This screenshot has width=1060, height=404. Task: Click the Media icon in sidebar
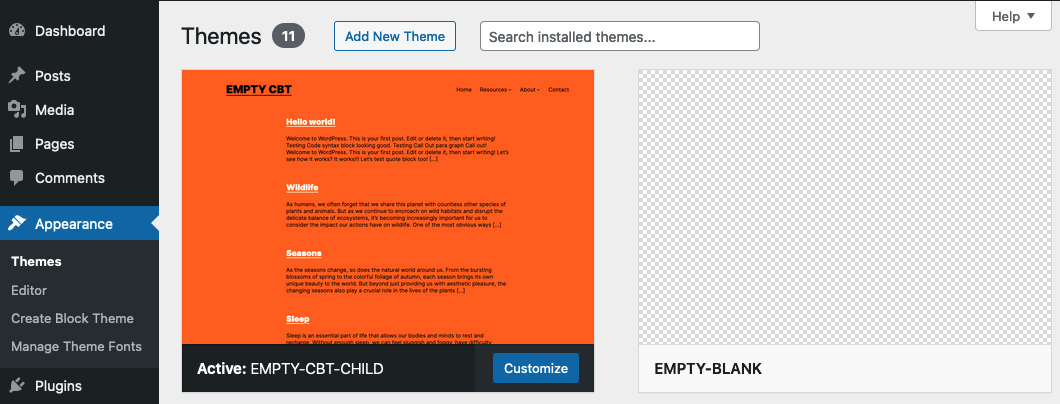17,109
